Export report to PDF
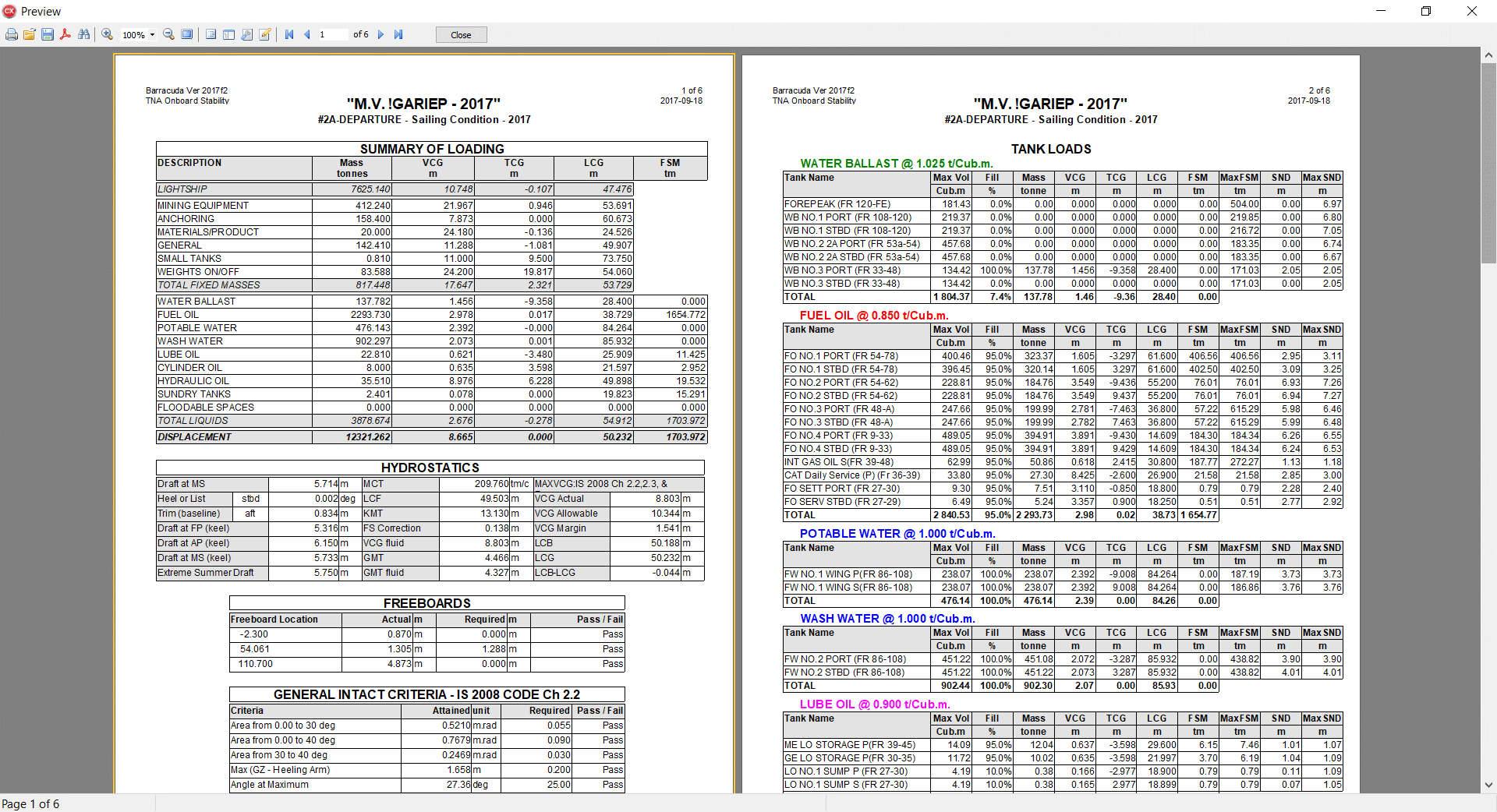 coord(65,34)
